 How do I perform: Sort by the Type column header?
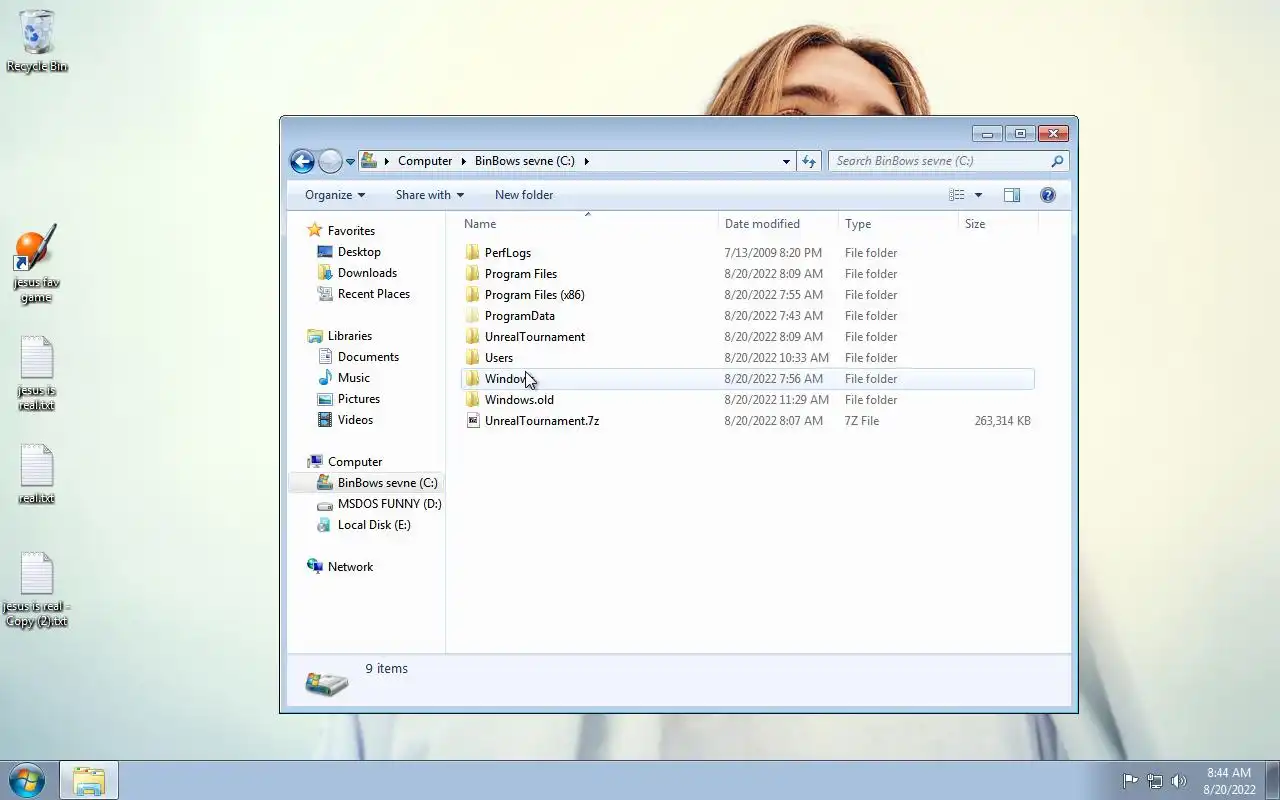pyautogui.click(x=898, y=224)
